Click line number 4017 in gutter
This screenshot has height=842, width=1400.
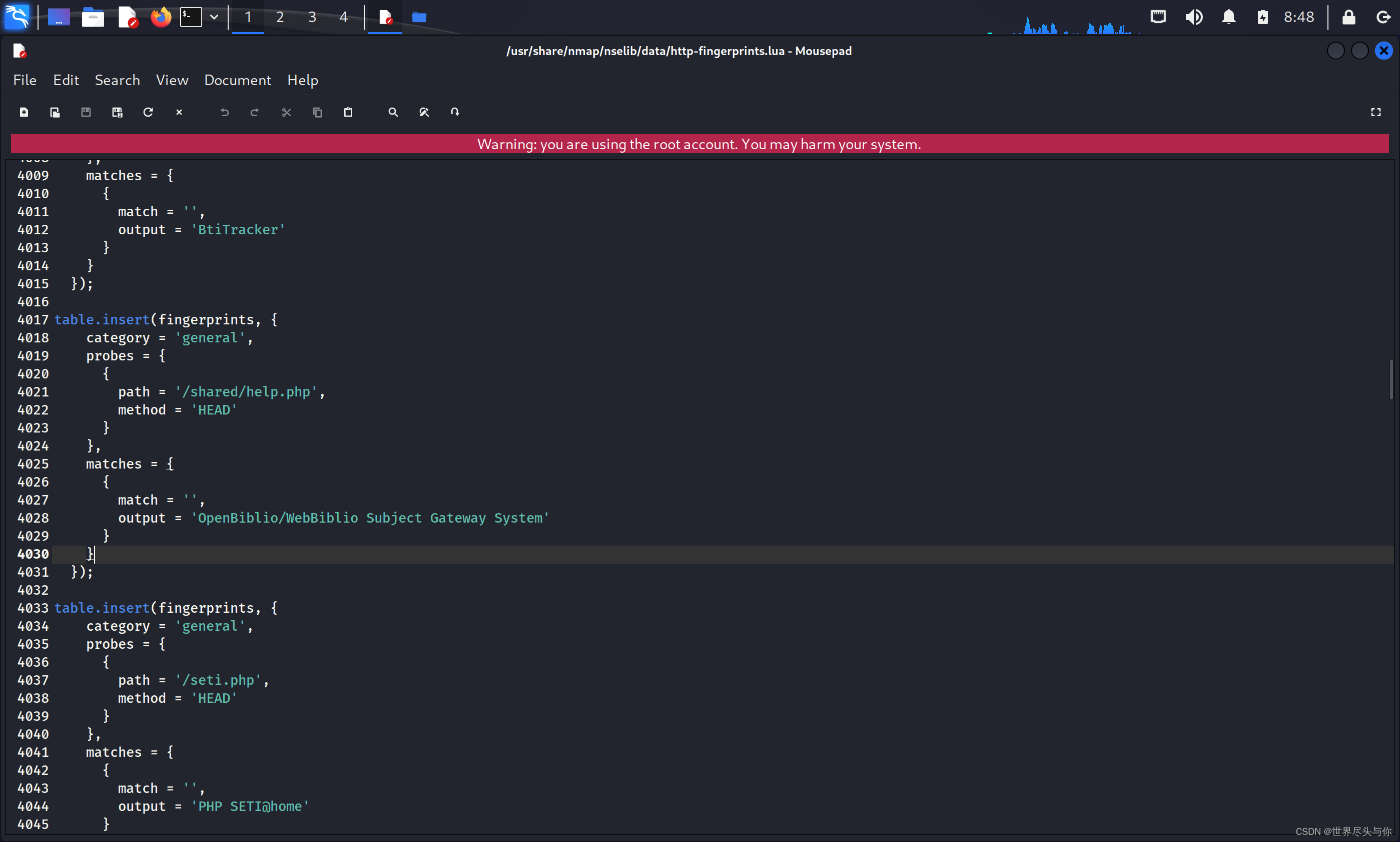(x=33, y=319)
